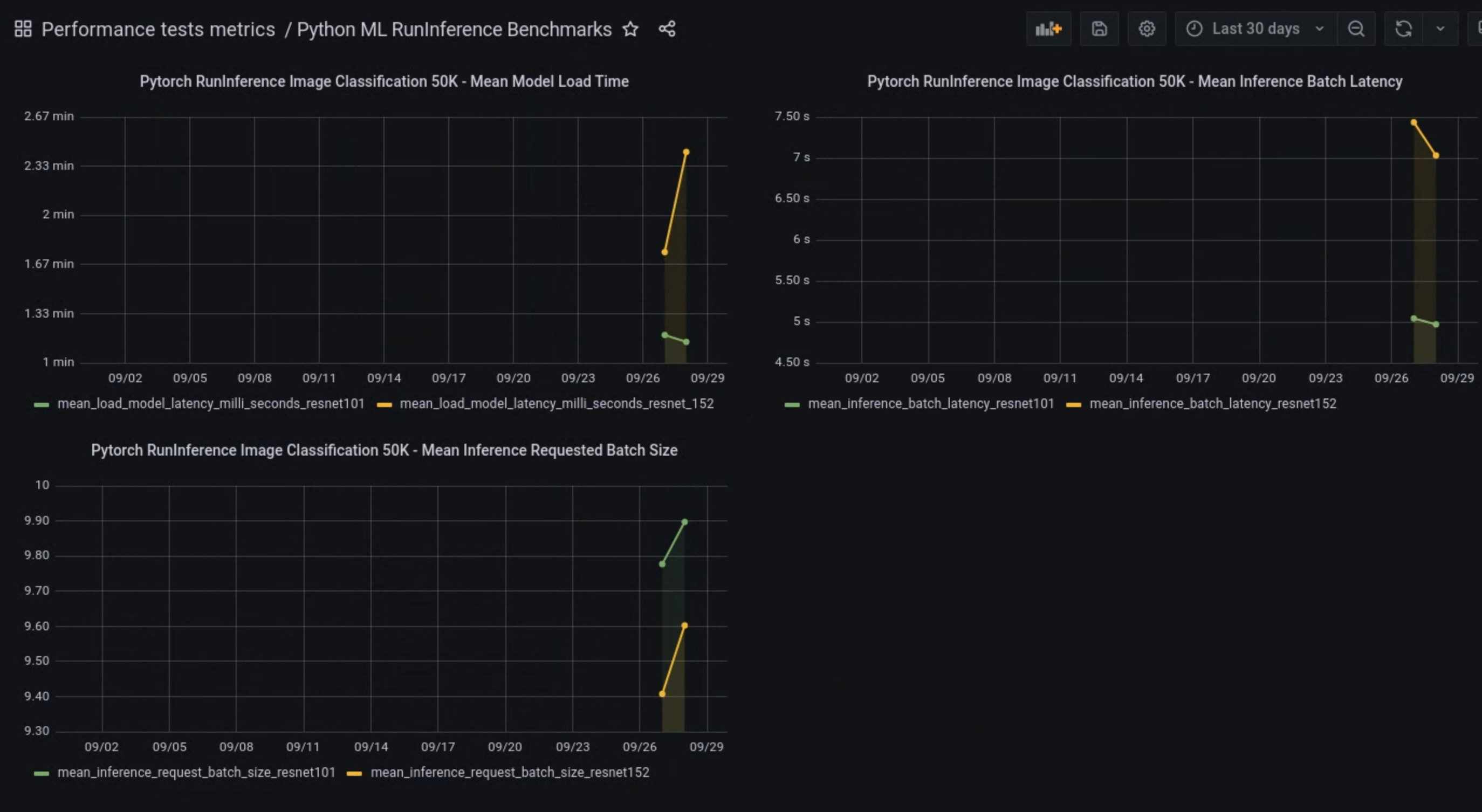
Task: Open Mean Inference Requested Batch Size menu
Action: point(384,450)
